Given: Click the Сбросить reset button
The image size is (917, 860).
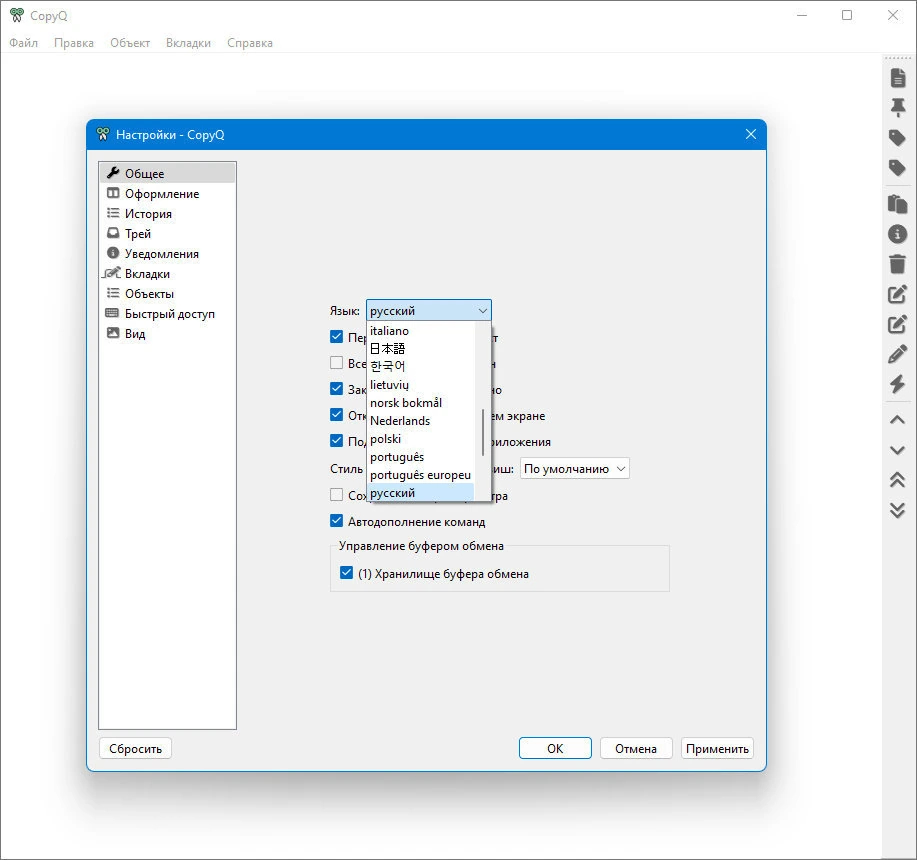Looking at the screenshot, I should pyautogui.click(x=135, y=748).
